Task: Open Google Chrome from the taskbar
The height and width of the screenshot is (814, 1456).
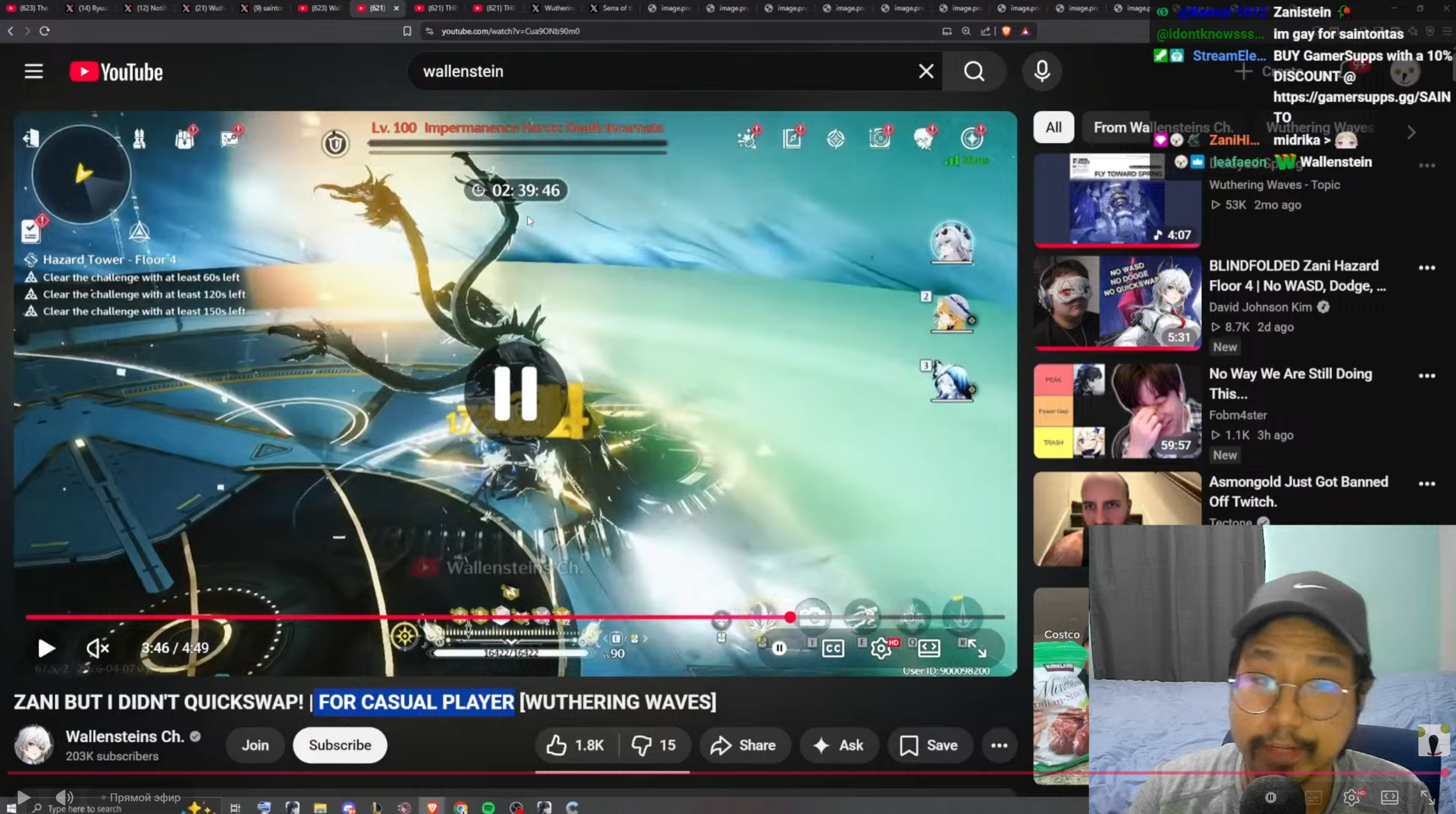Action: 461,808
